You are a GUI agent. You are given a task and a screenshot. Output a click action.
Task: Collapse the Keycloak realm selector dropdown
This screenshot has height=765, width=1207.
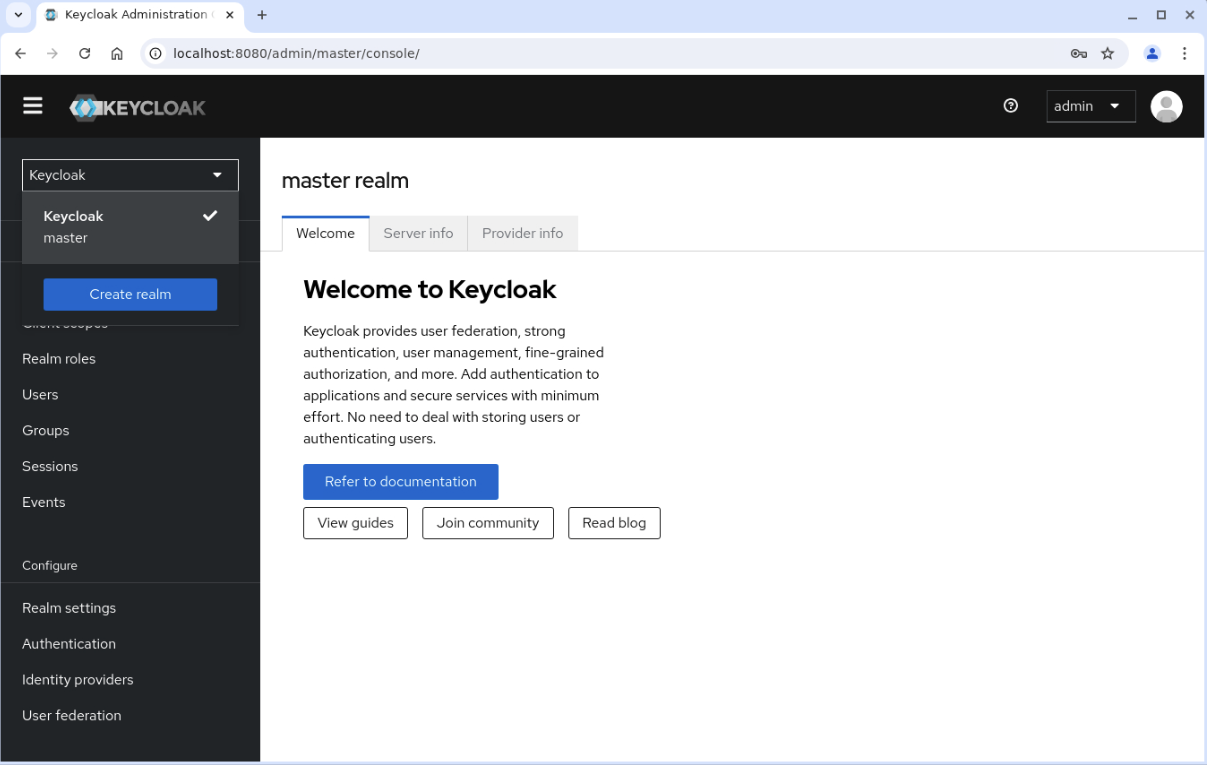tap(130, 175)
